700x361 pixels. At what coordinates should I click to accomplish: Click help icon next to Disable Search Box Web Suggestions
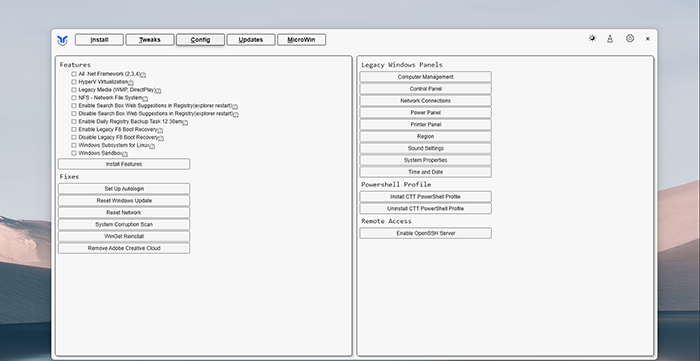[236, 114]
